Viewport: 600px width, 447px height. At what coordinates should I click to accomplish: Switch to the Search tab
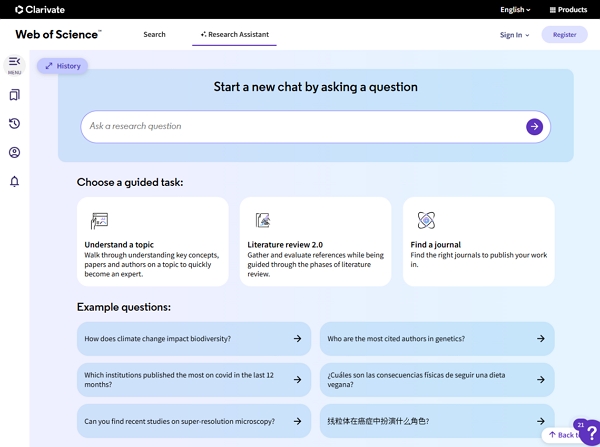click(x=154, y=34)
